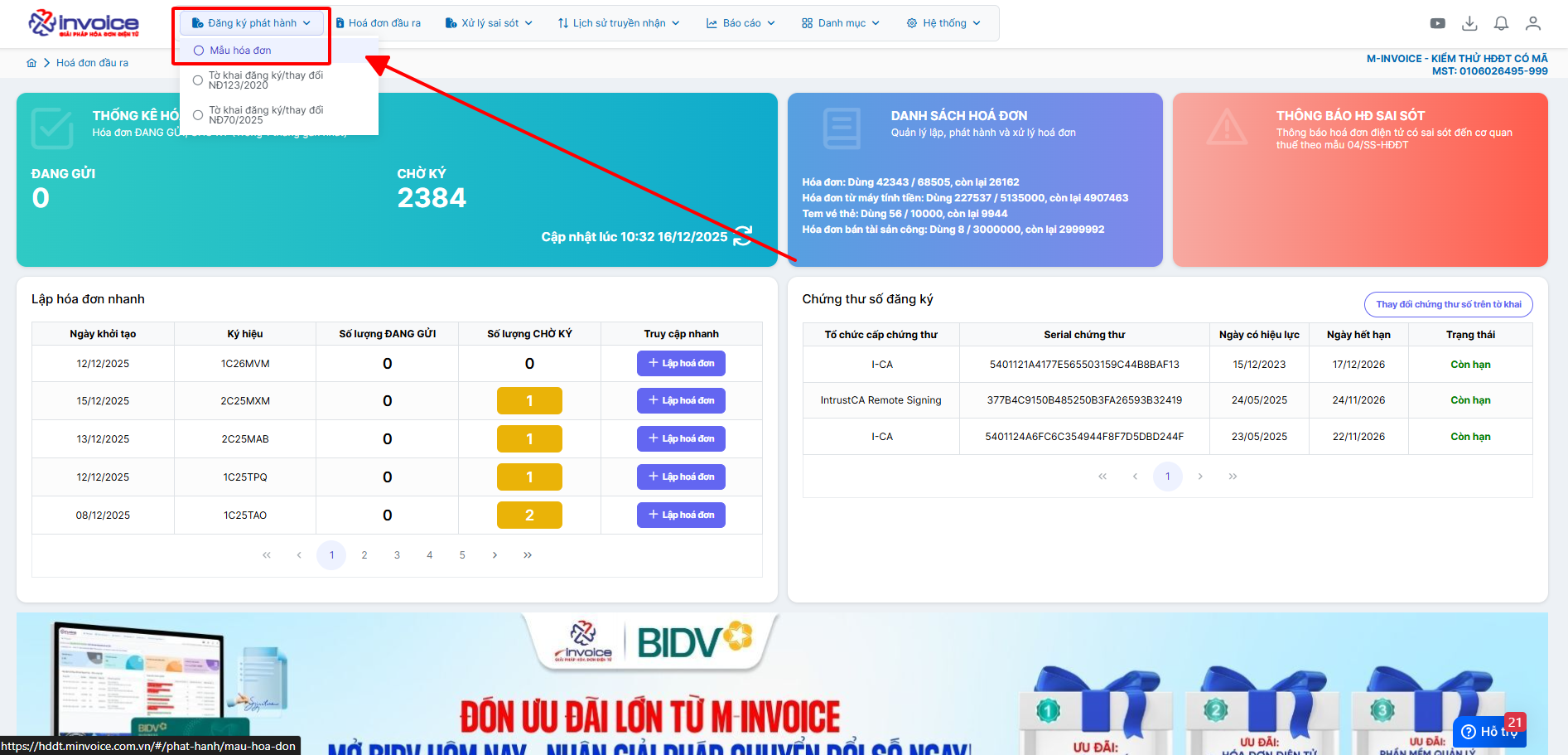Select the Mẫu hóa đơn radio option
1568x755 pixels.
coord(199,51)
